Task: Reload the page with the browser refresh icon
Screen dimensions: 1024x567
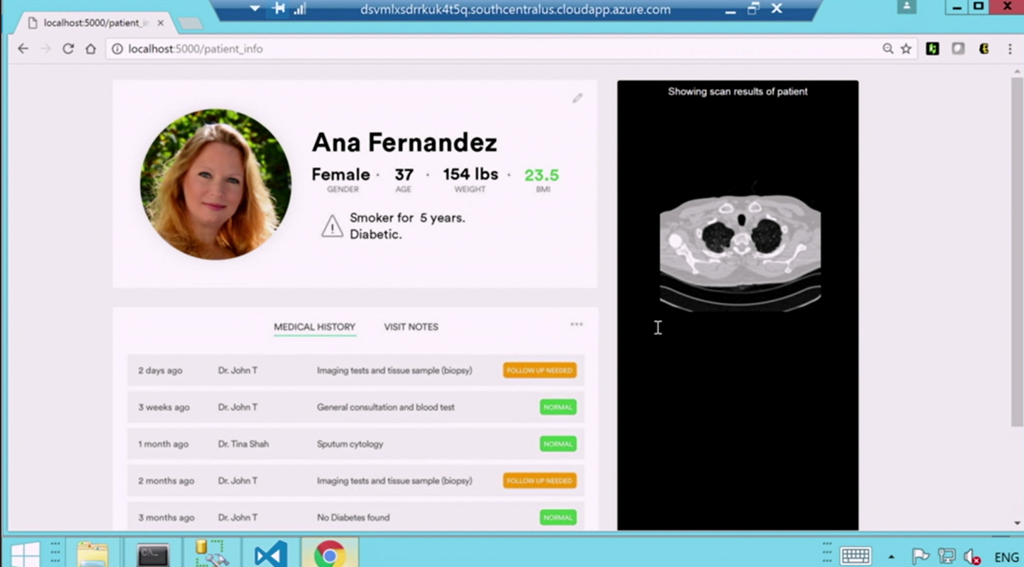Action: pos(68,48)
